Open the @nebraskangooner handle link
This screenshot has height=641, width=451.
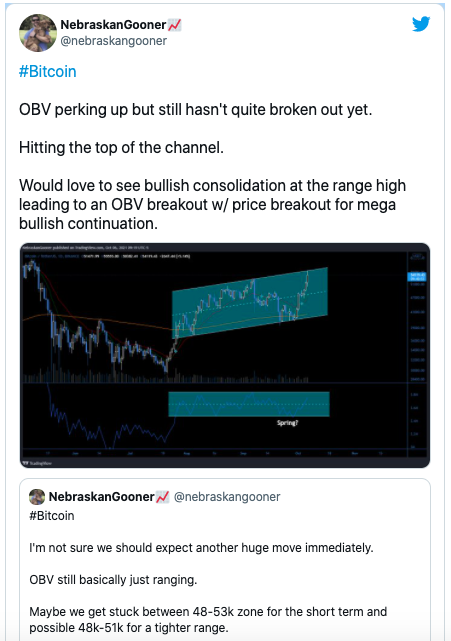point(114,41)
